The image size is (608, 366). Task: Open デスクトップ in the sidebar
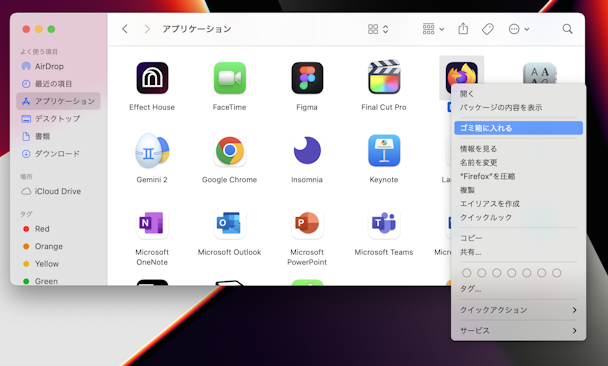58,119
